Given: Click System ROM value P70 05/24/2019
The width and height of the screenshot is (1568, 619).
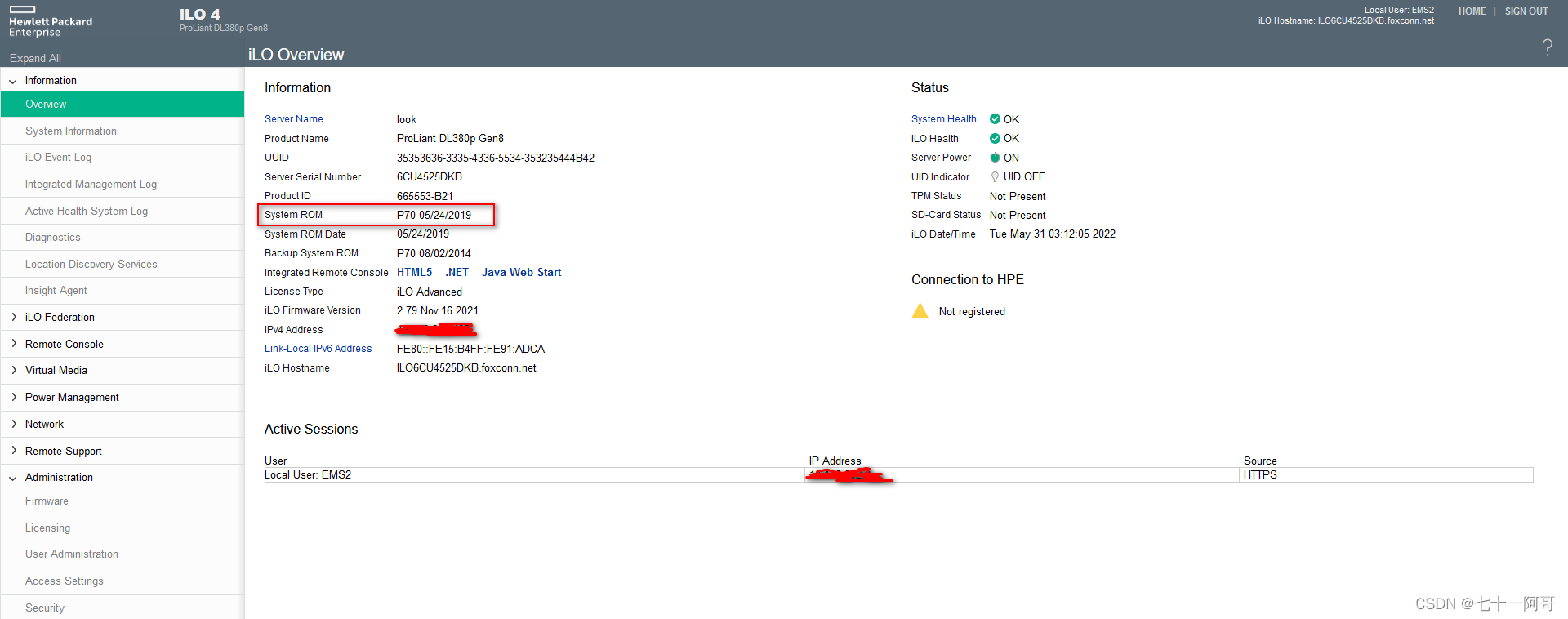Looking at the screenshot, I should click(x=434, y=215).
